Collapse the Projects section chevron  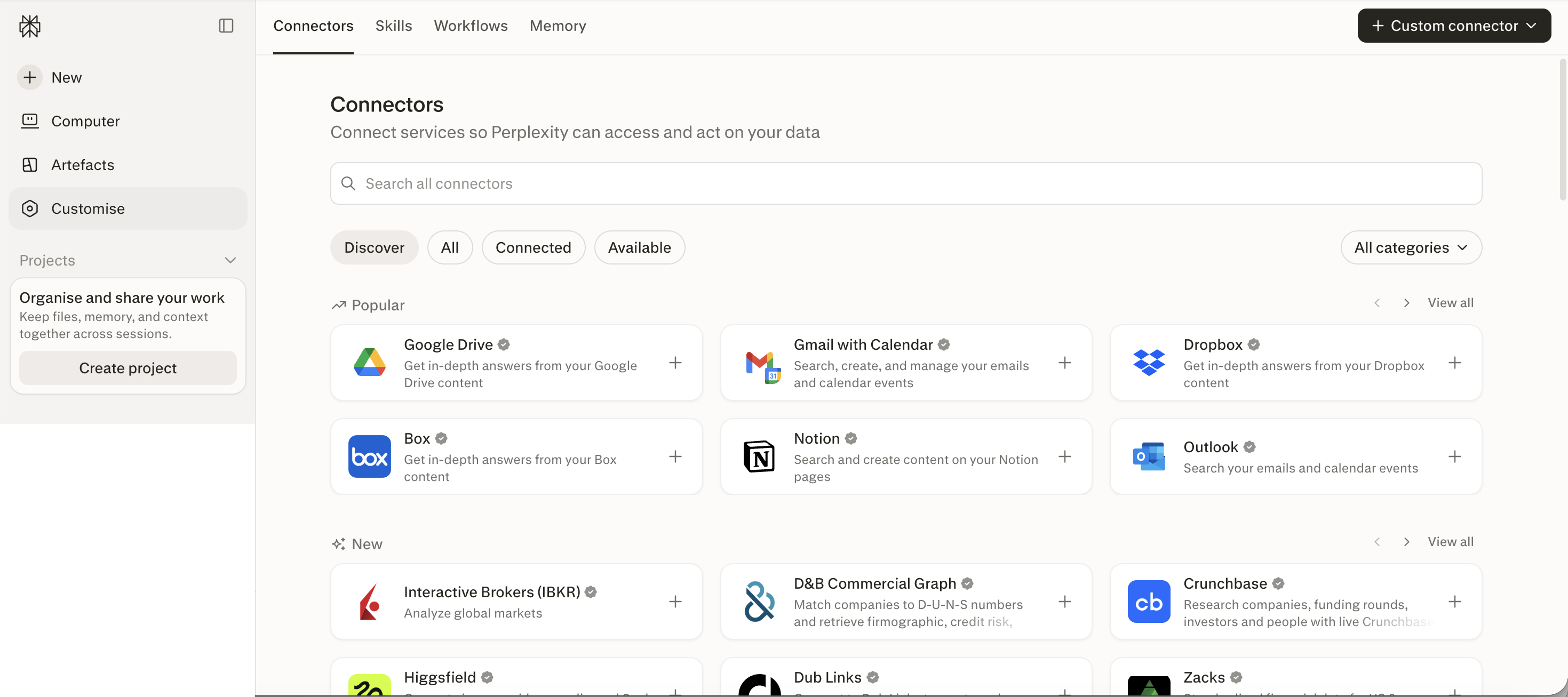pos(230,260)
